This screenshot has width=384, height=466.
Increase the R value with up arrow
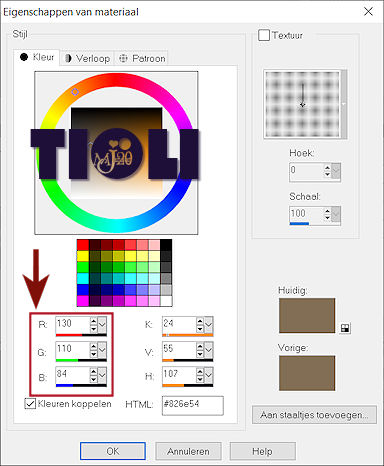click(94, 321)
